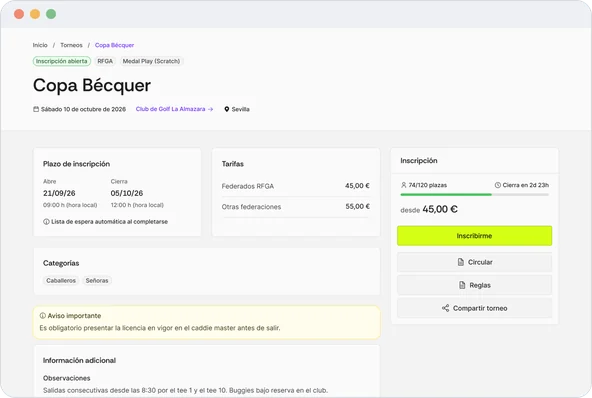Image resolution: width=592 pixels, height=398 pixels.
Task: Open the Club de Golf La Almazara link
Action: pyautogui.click(x=174, y=109)
